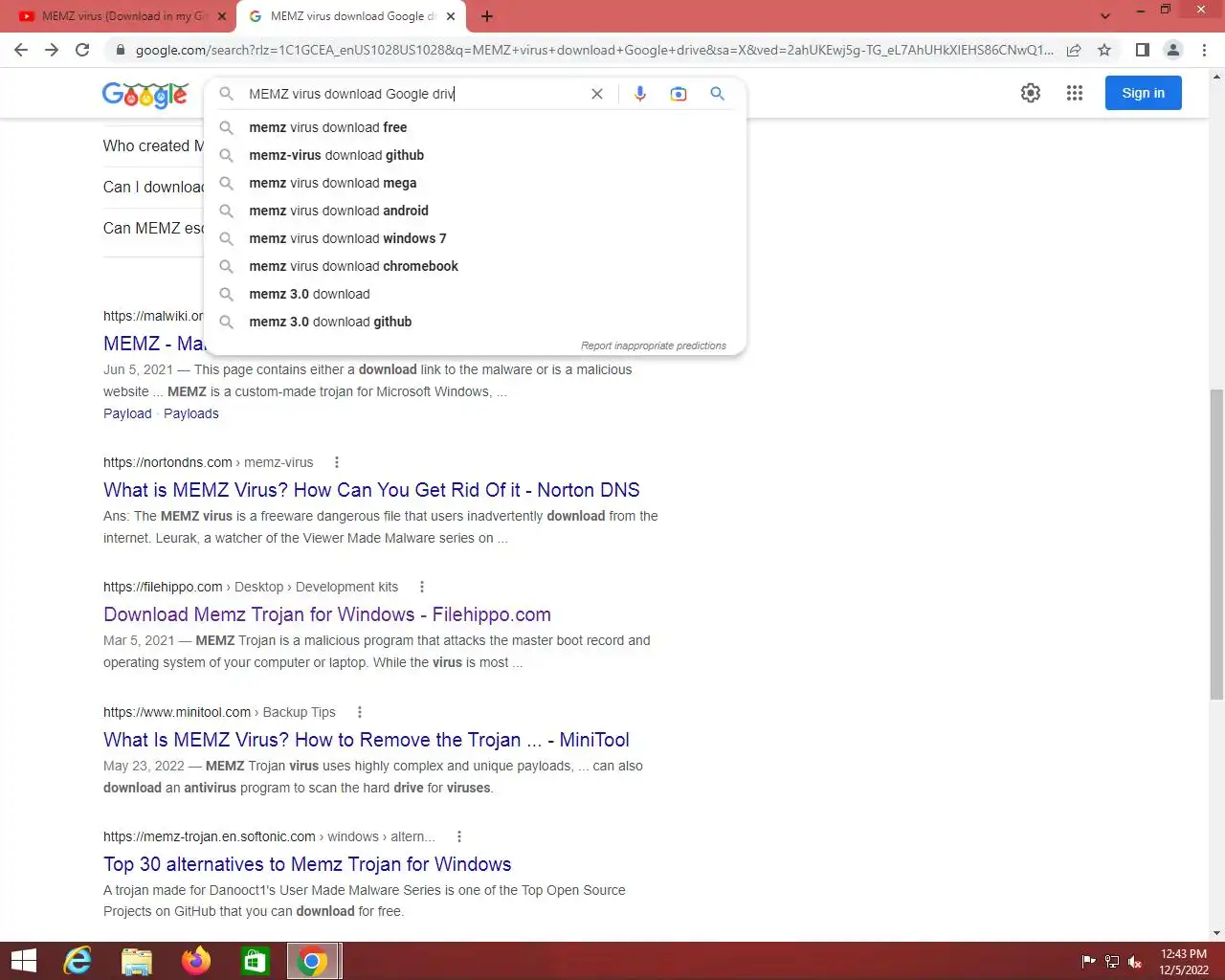Image resolution: width=1225 pixels, height=980 pixels.
Task: Open options for nortondns.com result
Action: [x=336, y=462]
